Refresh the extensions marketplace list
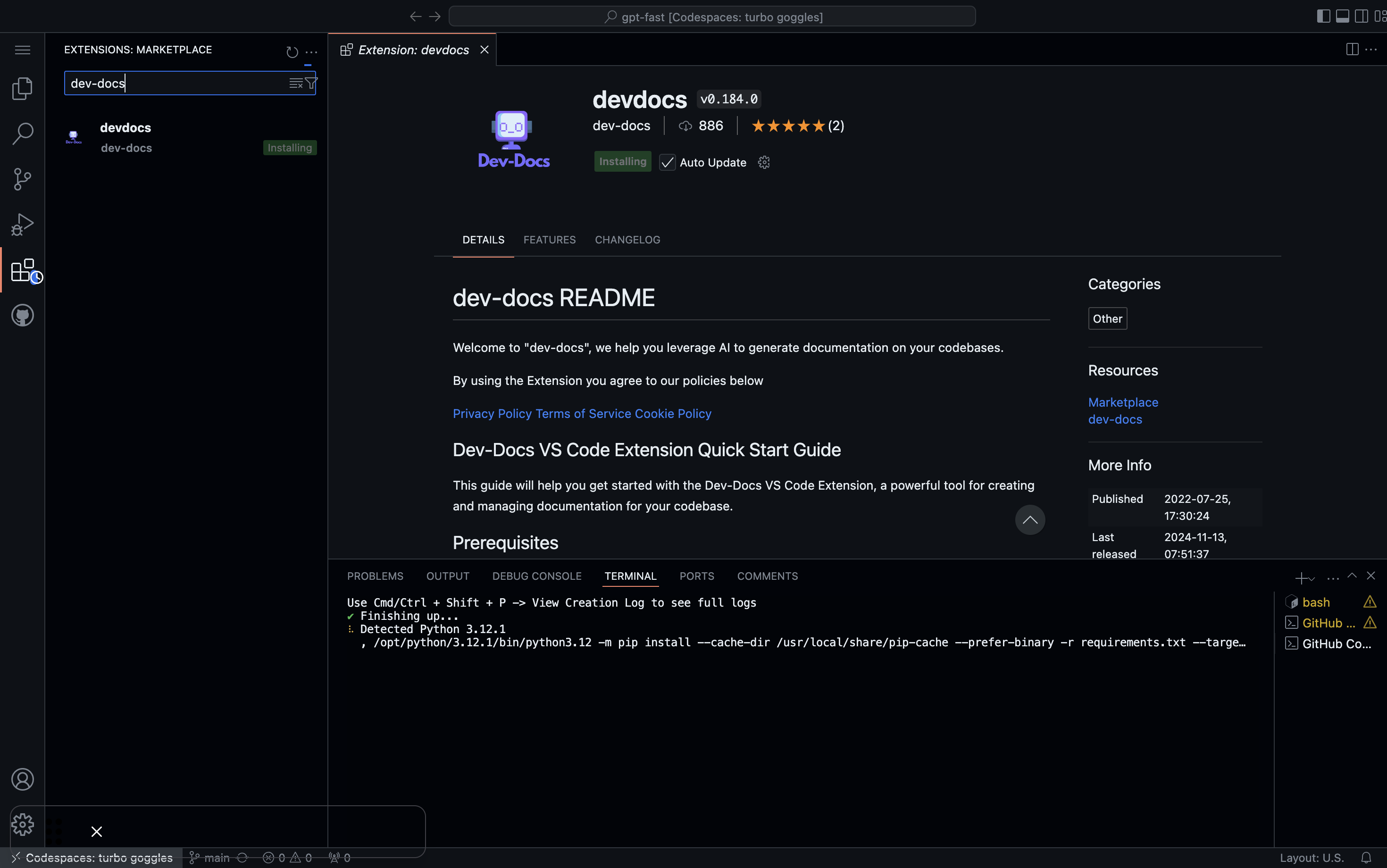Image resolution: width=1387 pixels, height=868 pixels. pos(292,52)
